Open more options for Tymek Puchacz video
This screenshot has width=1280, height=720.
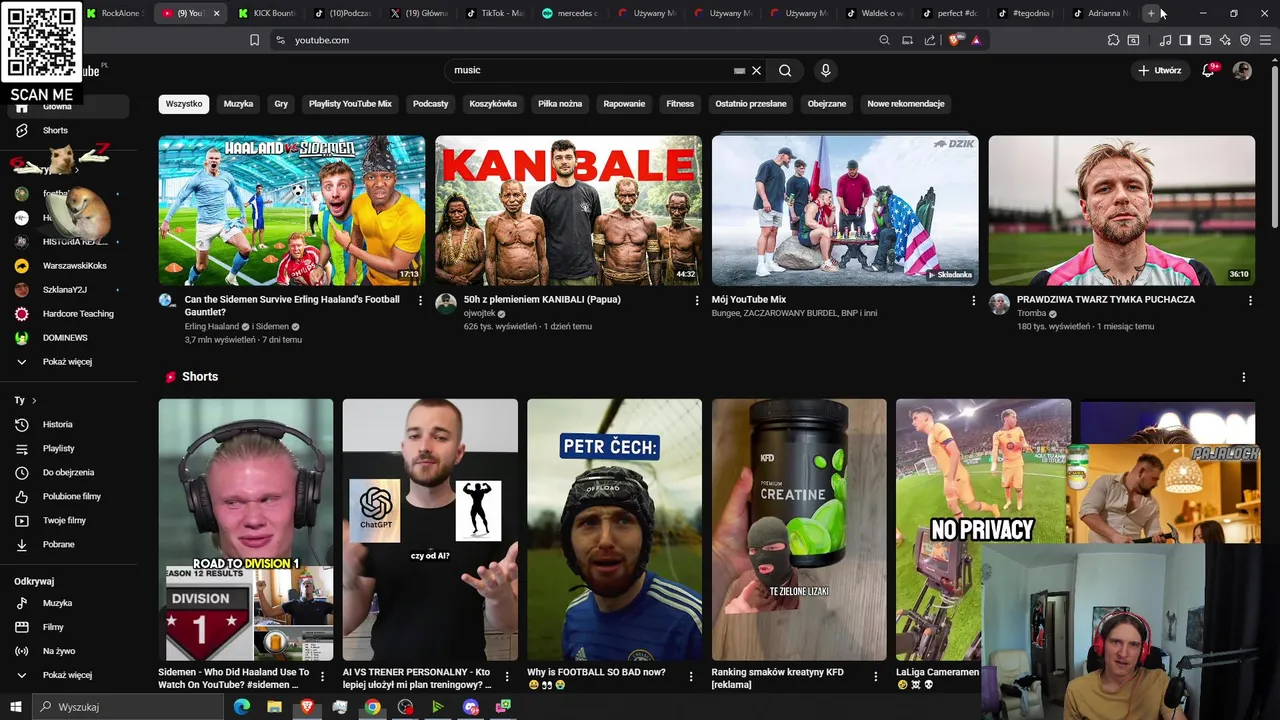1250,300
